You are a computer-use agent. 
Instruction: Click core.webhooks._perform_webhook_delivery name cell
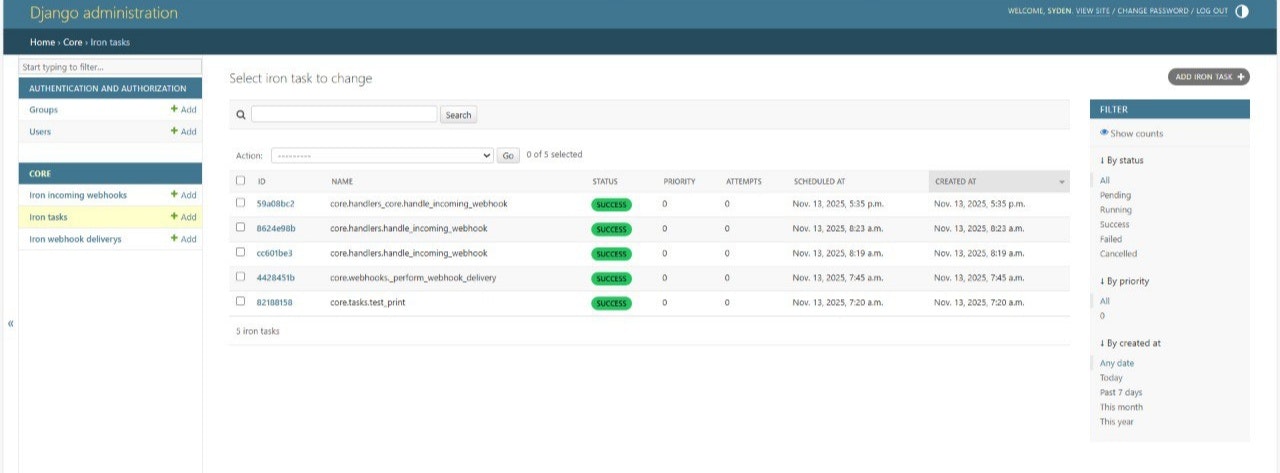(413, 277)
